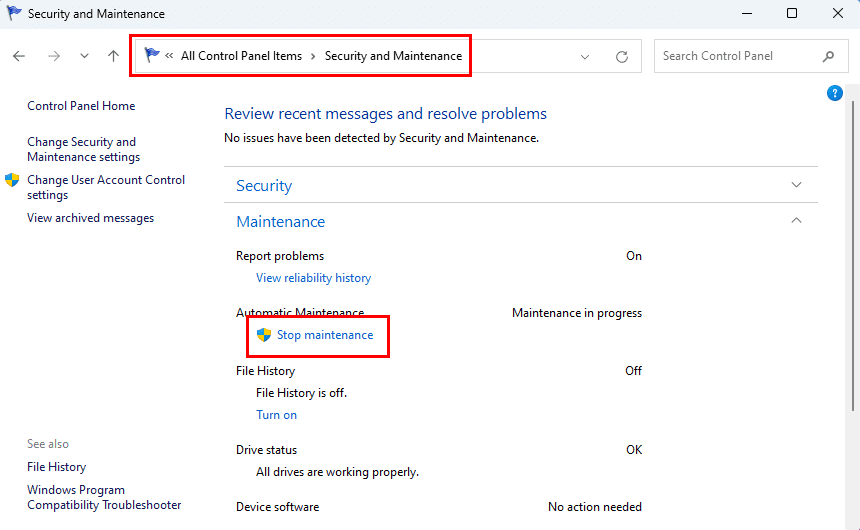Navigate to All Control Panel Items breadcrumb
Viewport: 860px width, 530px height.
[241, 56]
